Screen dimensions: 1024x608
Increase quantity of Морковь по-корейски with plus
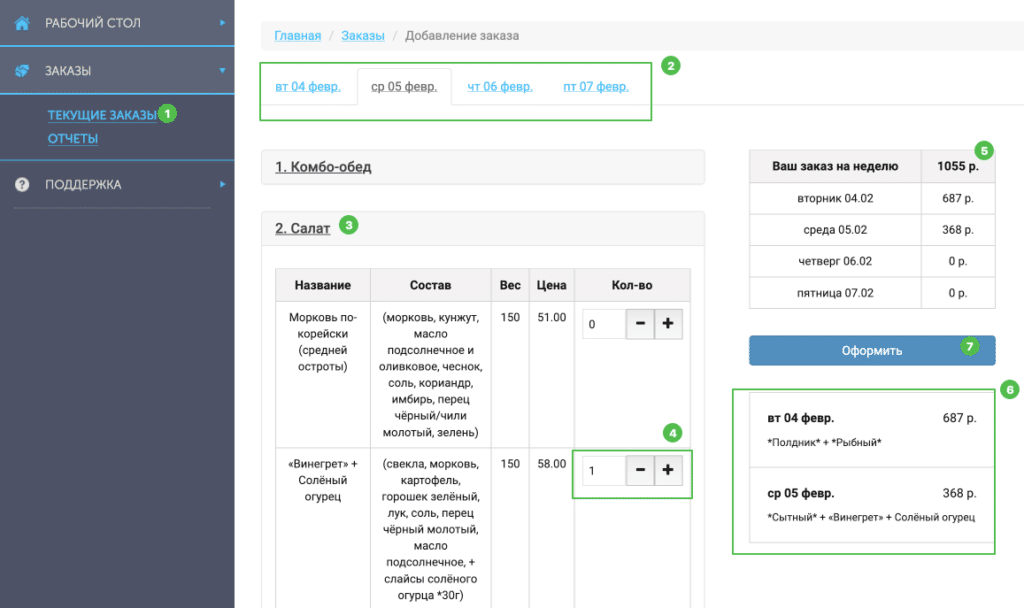pos(668,324)
